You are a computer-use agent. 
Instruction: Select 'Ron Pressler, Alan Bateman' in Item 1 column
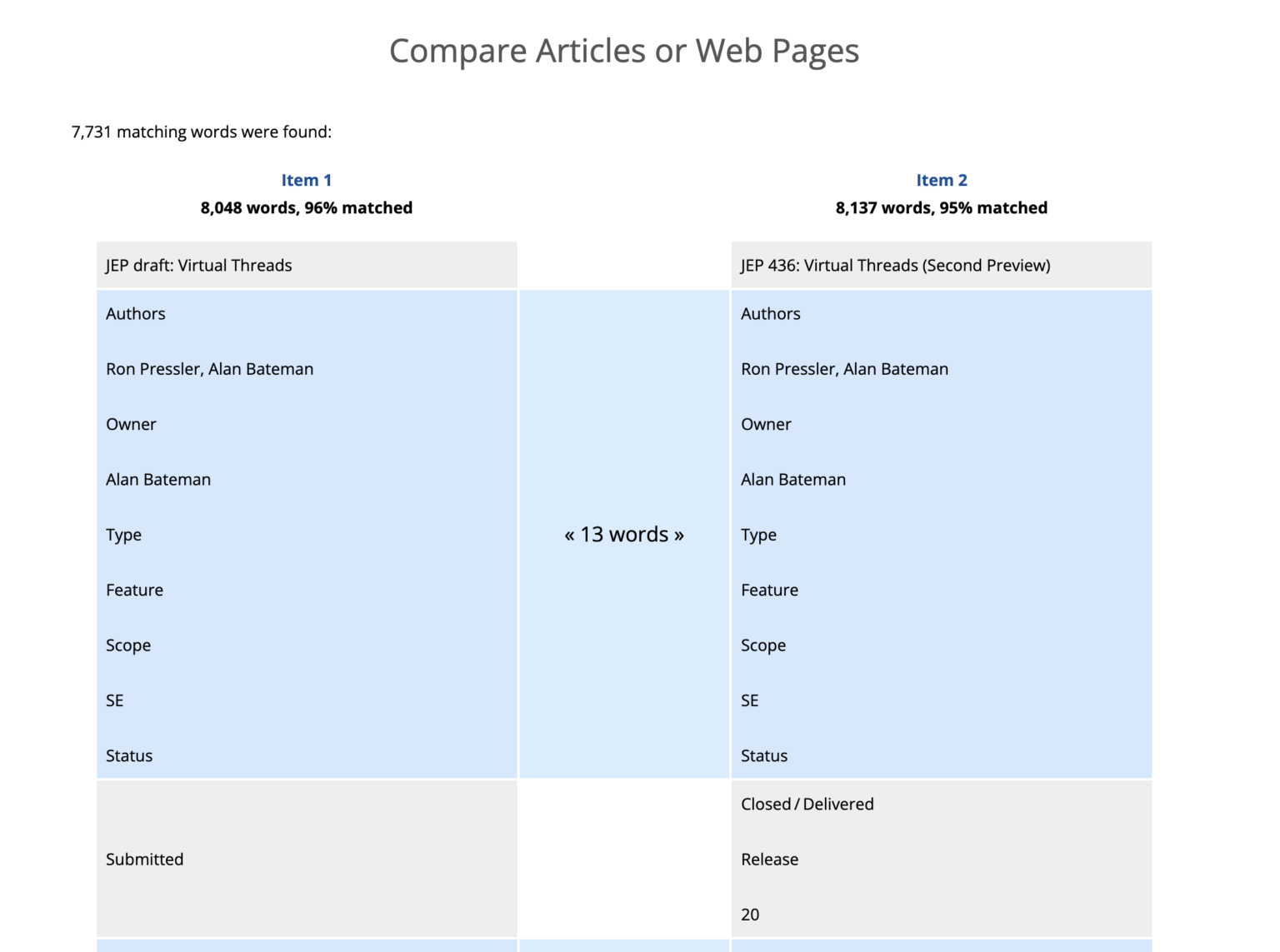pos(209,368)
